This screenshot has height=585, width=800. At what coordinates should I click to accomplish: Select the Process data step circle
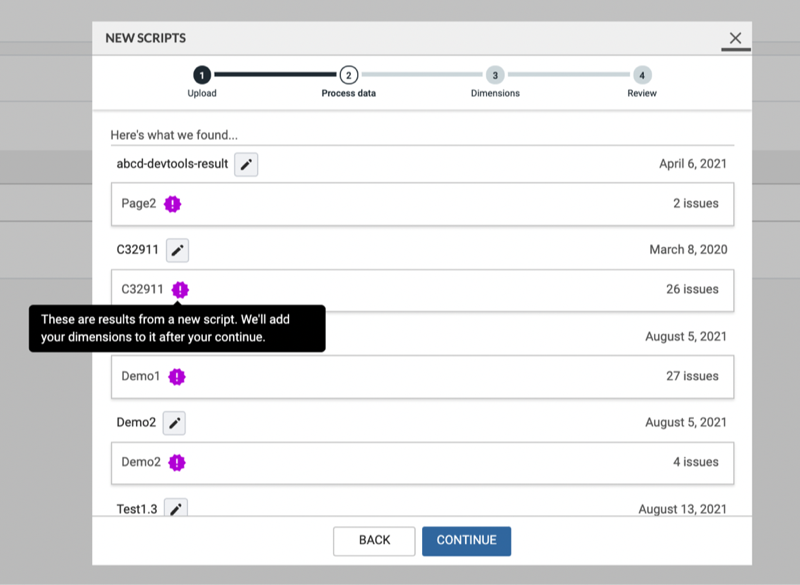pyautogui.click(x=347, y=74)
